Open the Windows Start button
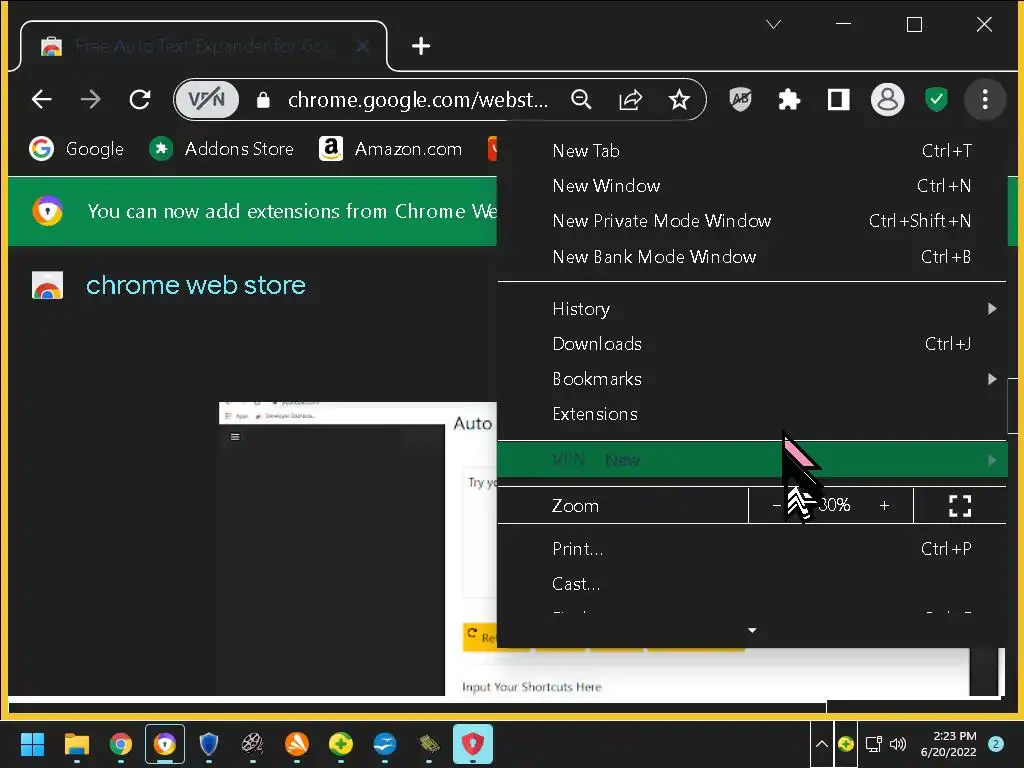Image resolution: width=1024 pixels, height=768 pixels. [32, 744]
